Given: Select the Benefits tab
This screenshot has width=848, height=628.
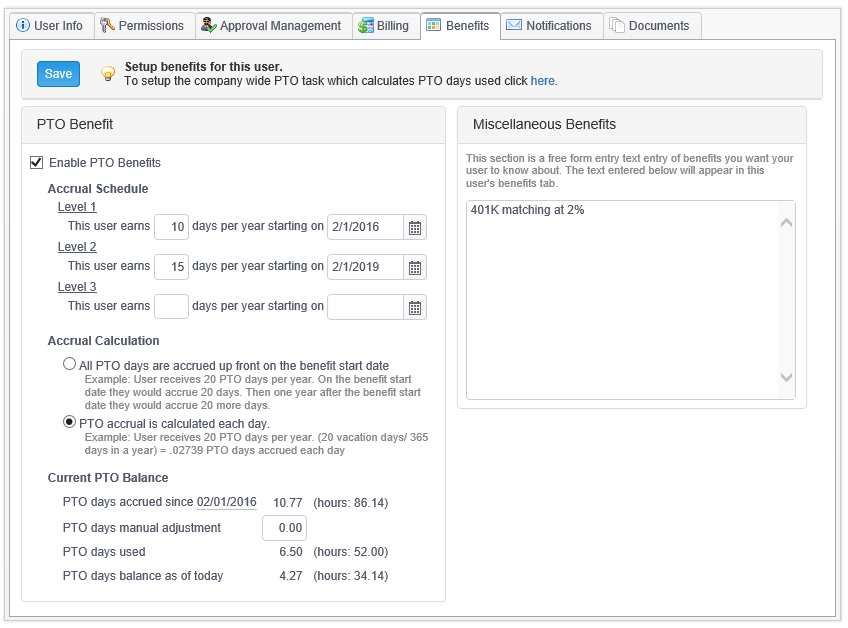Looking at the screenshot, I should (460, 26).
